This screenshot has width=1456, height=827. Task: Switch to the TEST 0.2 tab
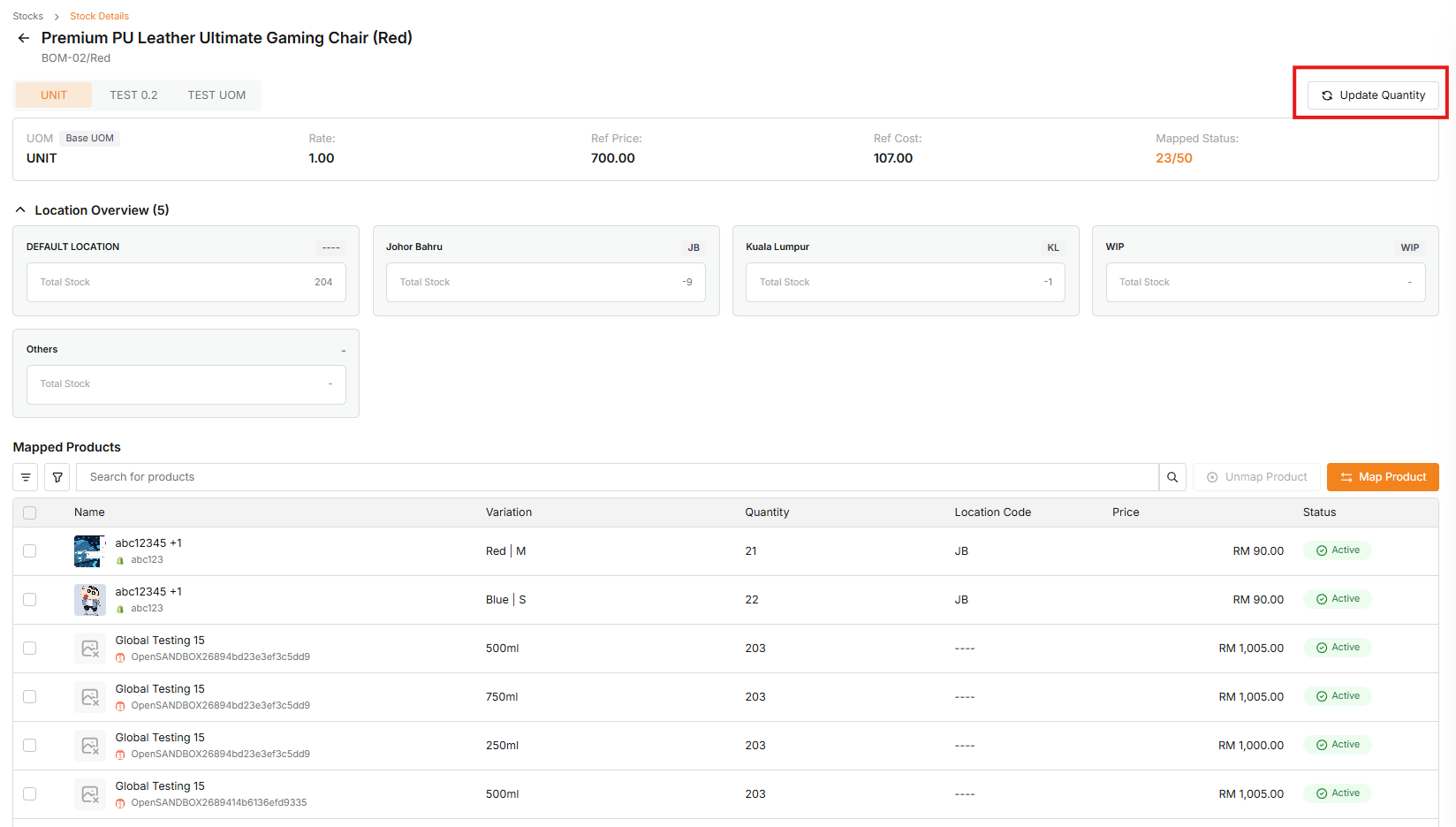point(133,95)
